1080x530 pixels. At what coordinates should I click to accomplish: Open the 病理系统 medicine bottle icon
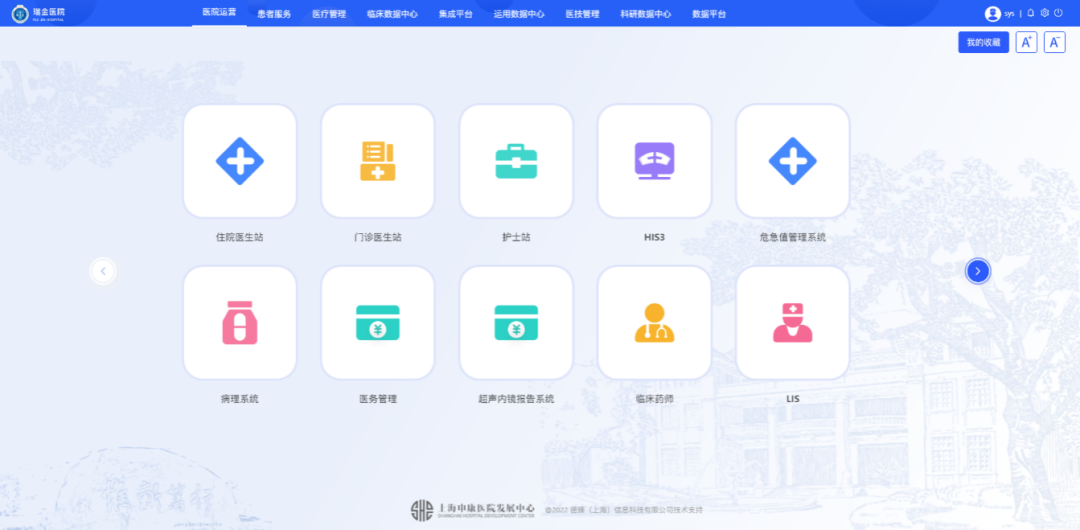pos(240,323)
